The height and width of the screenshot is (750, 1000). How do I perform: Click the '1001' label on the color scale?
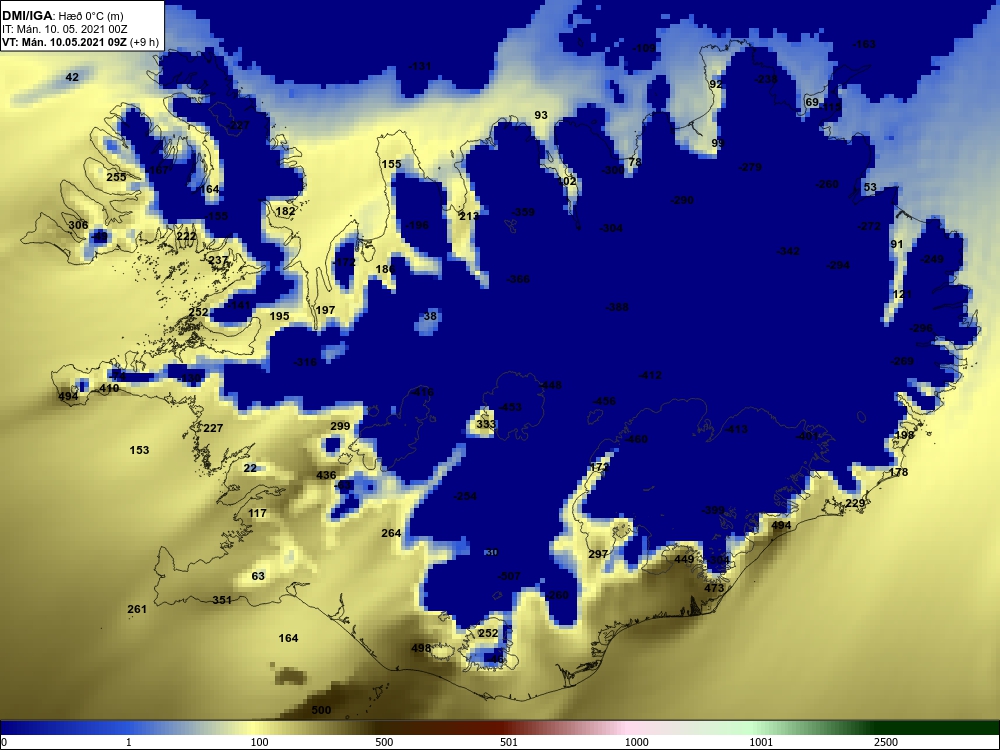pos(761,742)
